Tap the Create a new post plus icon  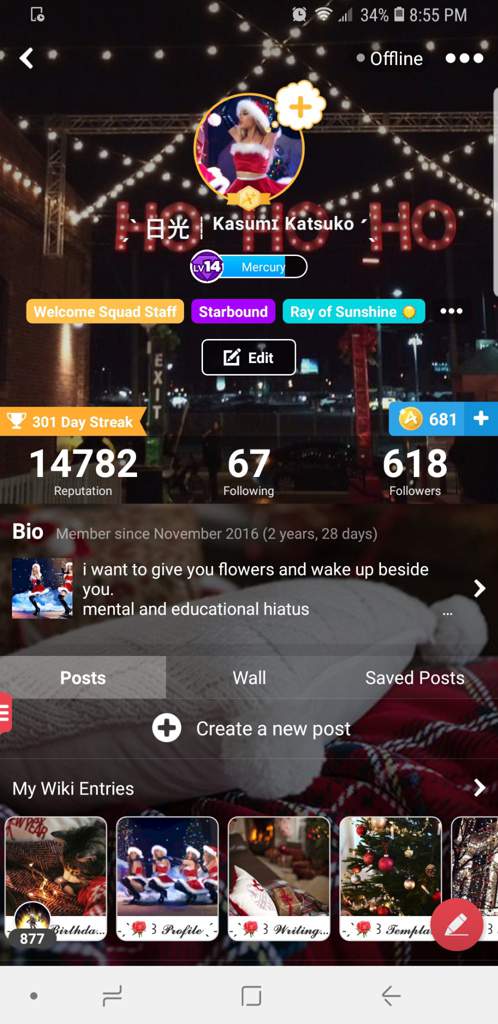pyautogui.click(x=166, y=728)
